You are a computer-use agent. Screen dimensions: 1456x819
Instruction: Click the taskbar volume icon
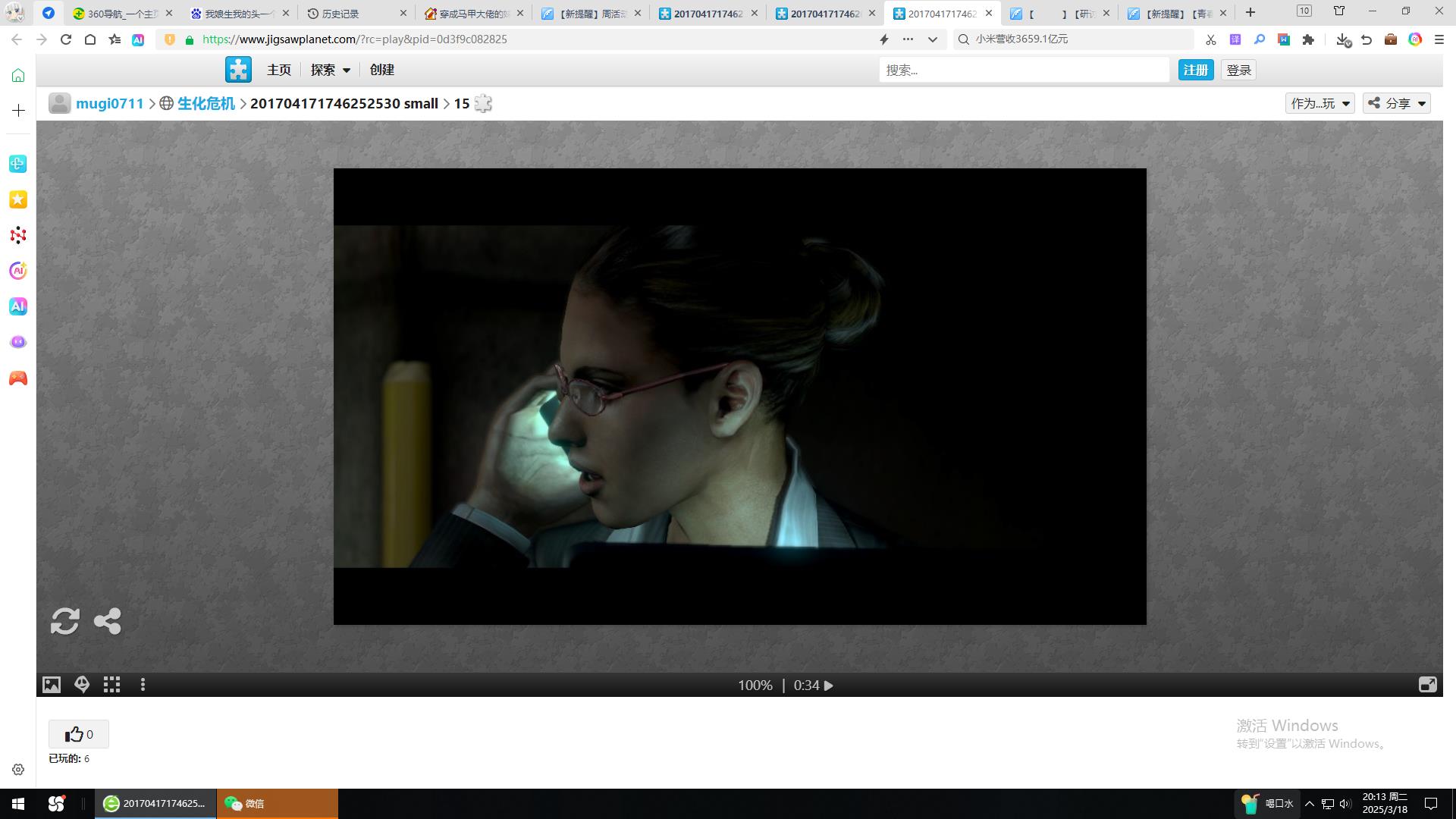[1345, 804]
